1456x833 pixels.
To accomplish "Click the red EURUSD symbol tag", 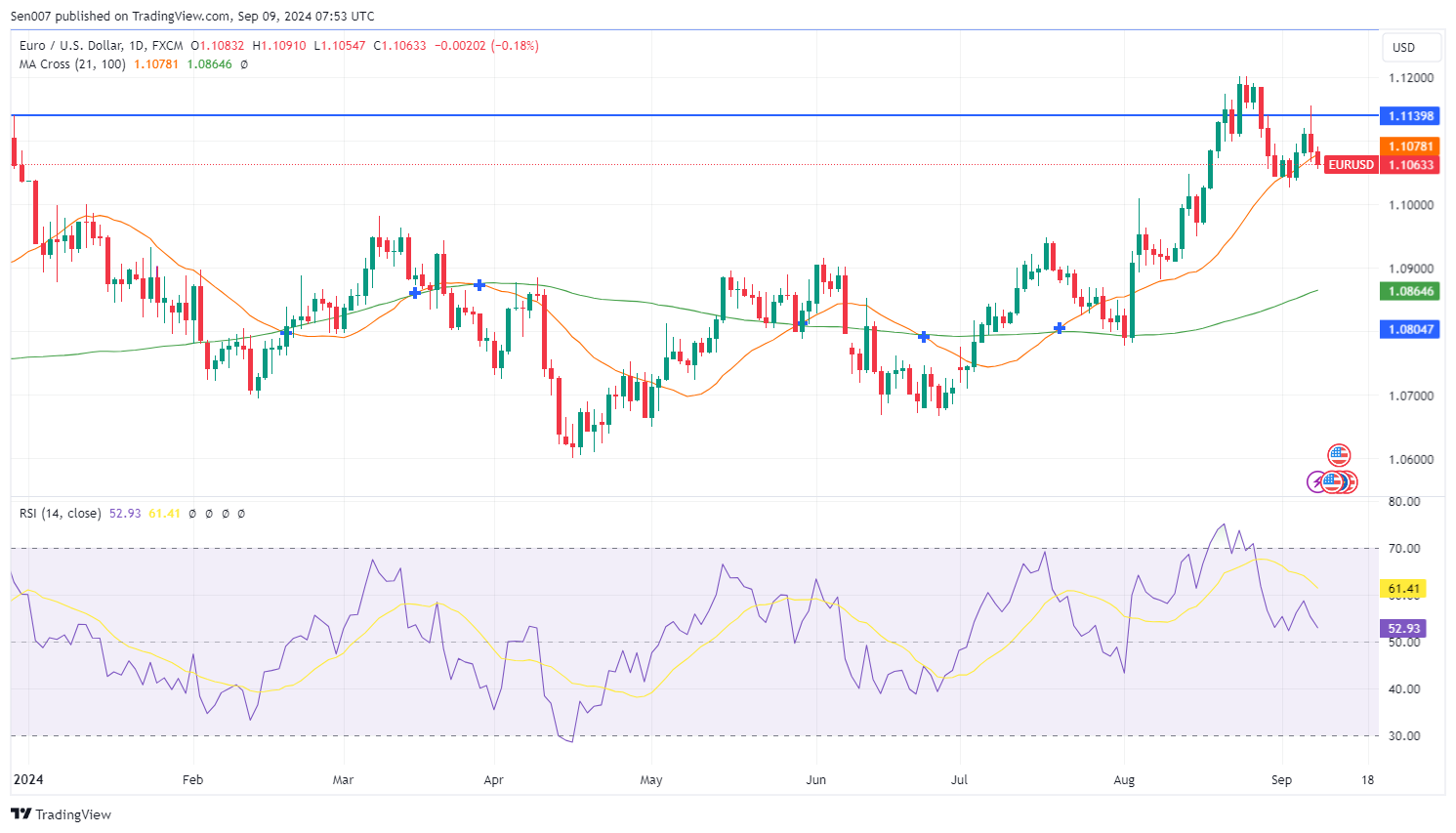I will [1351, 165].
